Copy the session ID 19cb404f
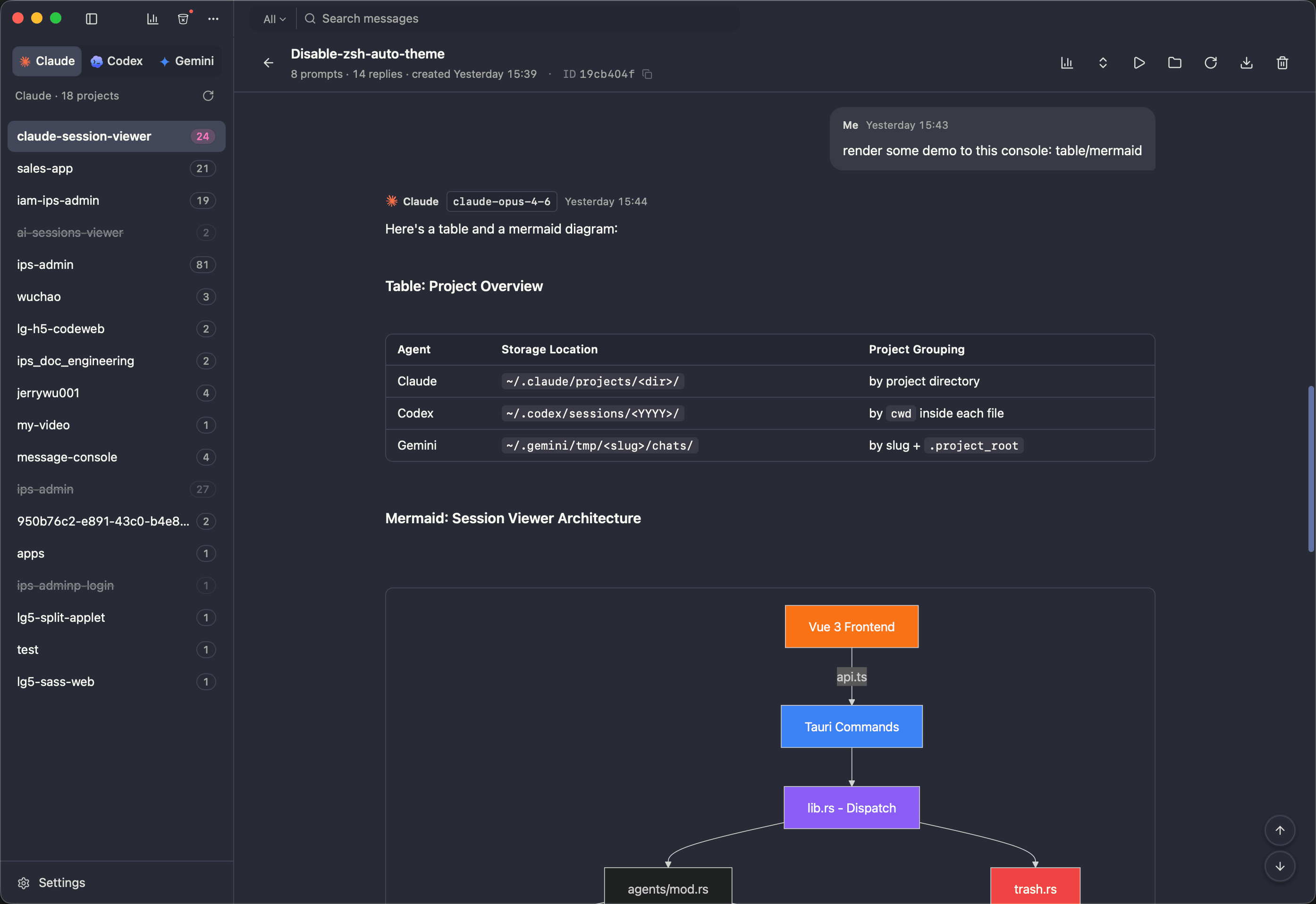Image resolution: width=1316 pixels, height=904 pixels. (647, 74)
